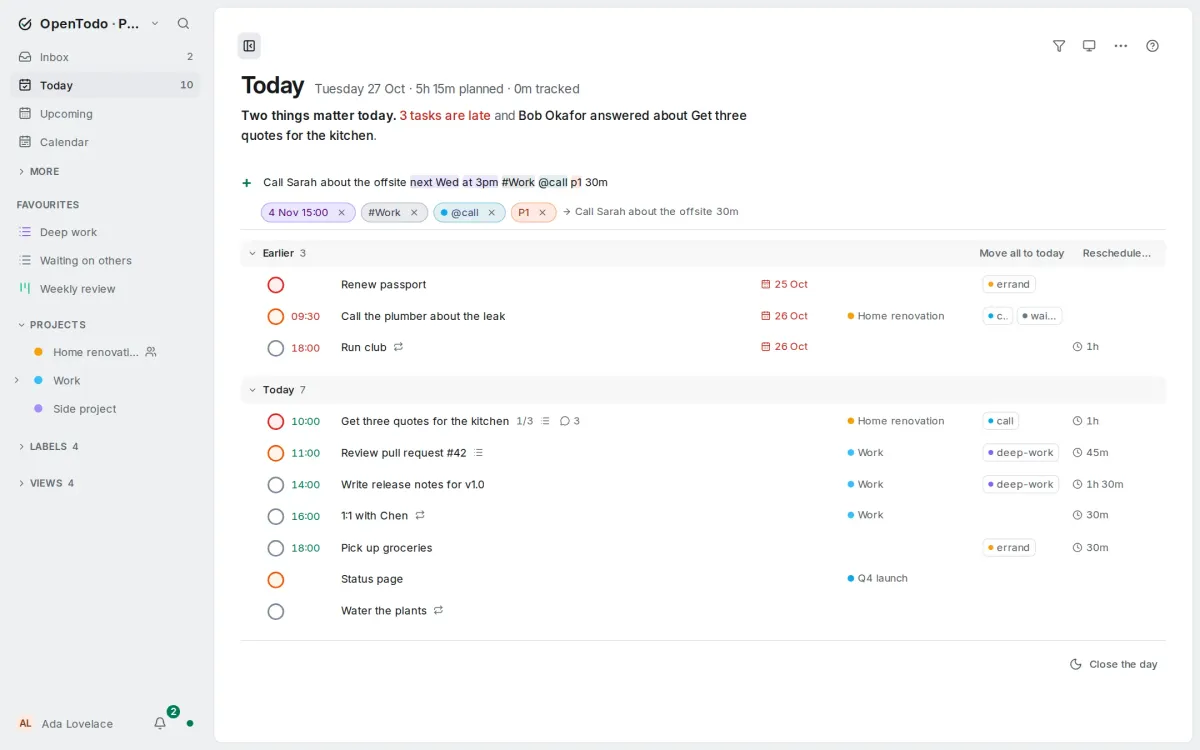Open the Side project in sidebar
The image size is (1200, 750).
click(105, 409)
